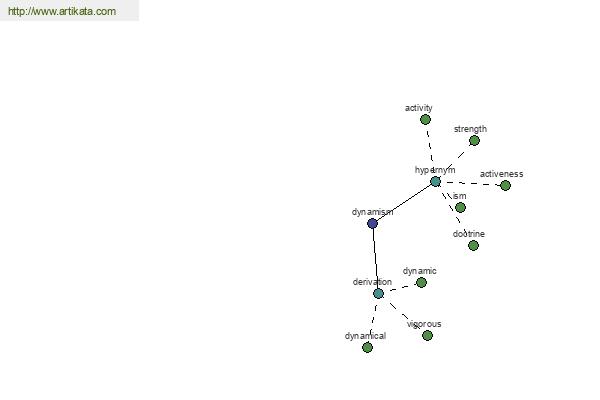This screenshot has width=600, height=400.
Task: Click the green strength node
Action: pos(474,140)
